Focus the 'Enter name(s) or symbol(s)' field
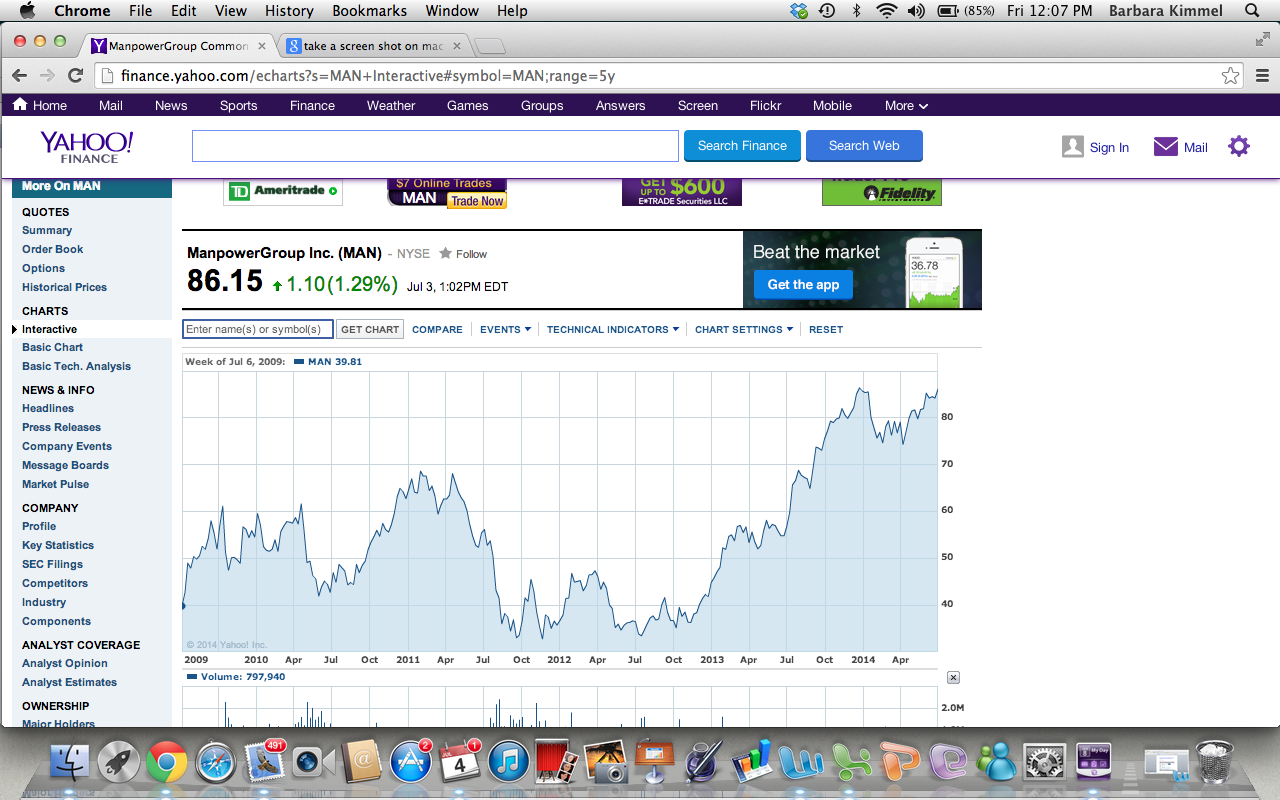The height and width of the screenshot is (800, 1280). pyautogui.click(x=258, y=329)
